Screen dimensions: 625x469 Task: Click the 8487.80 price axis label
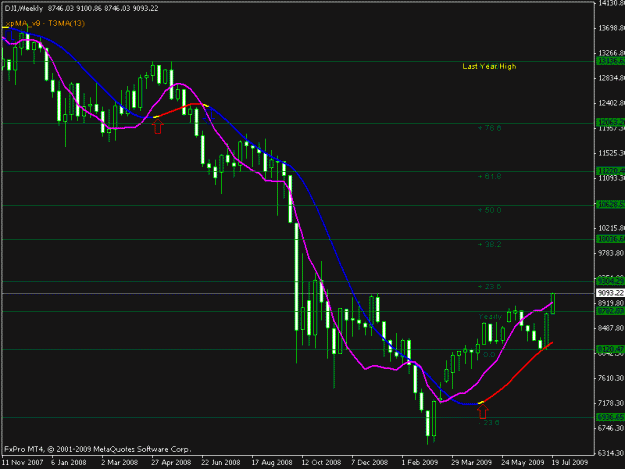611,328
